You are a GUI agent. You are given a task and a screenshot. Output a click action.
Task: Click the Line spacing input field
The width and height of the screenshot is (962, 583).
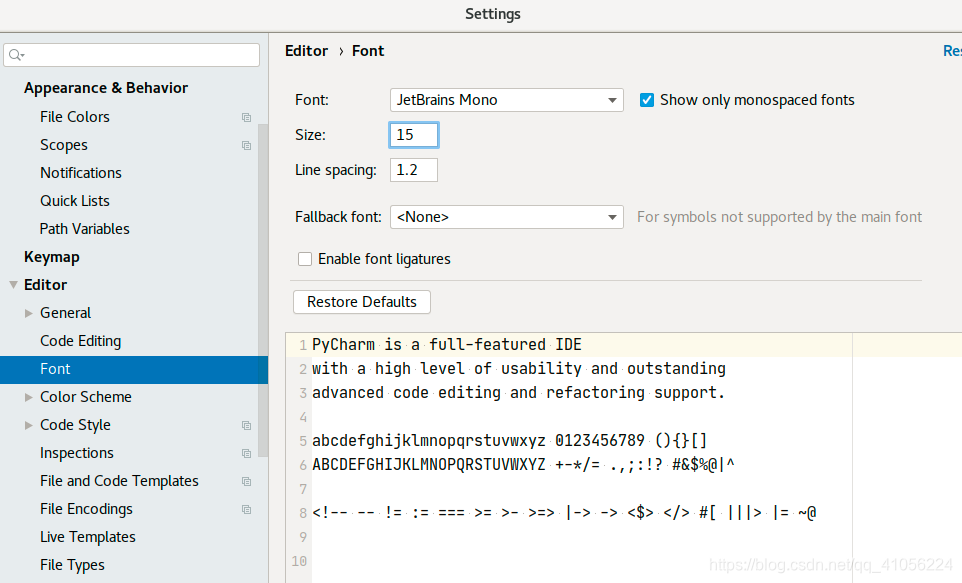414,170
